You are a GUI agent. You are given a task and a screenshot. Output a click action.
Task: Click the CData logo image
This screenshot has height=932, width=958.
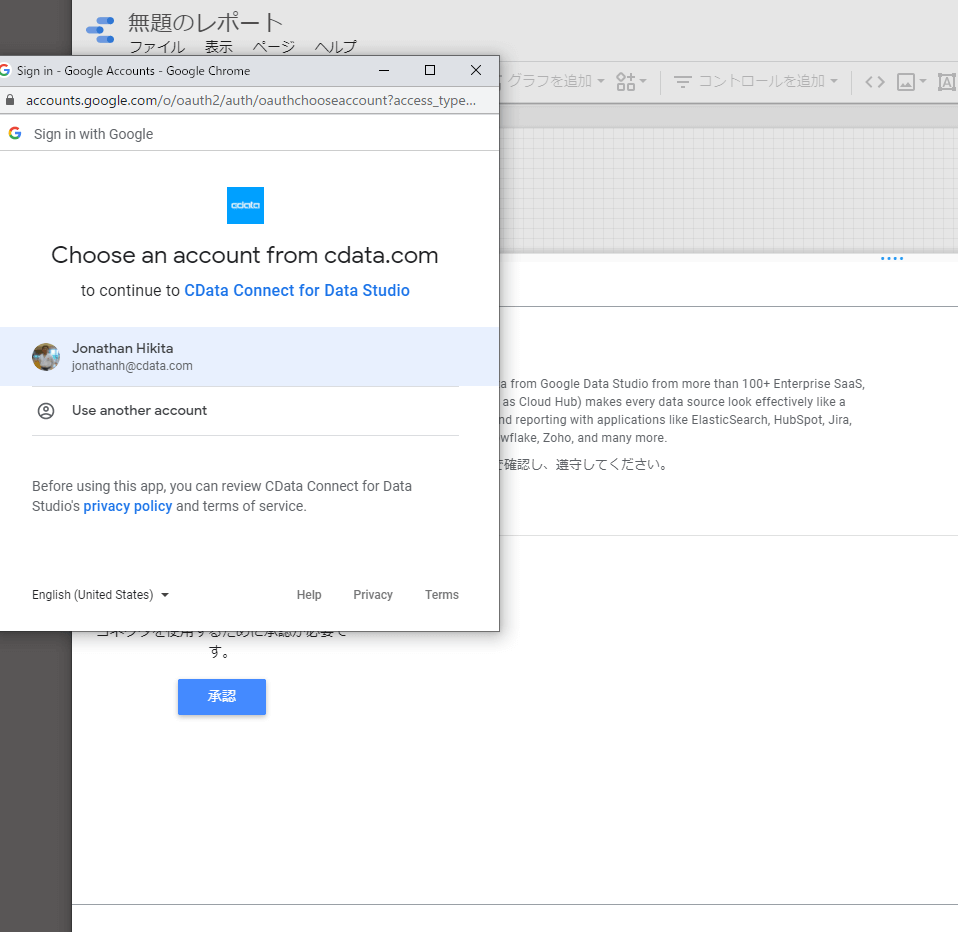coord(245,205)
